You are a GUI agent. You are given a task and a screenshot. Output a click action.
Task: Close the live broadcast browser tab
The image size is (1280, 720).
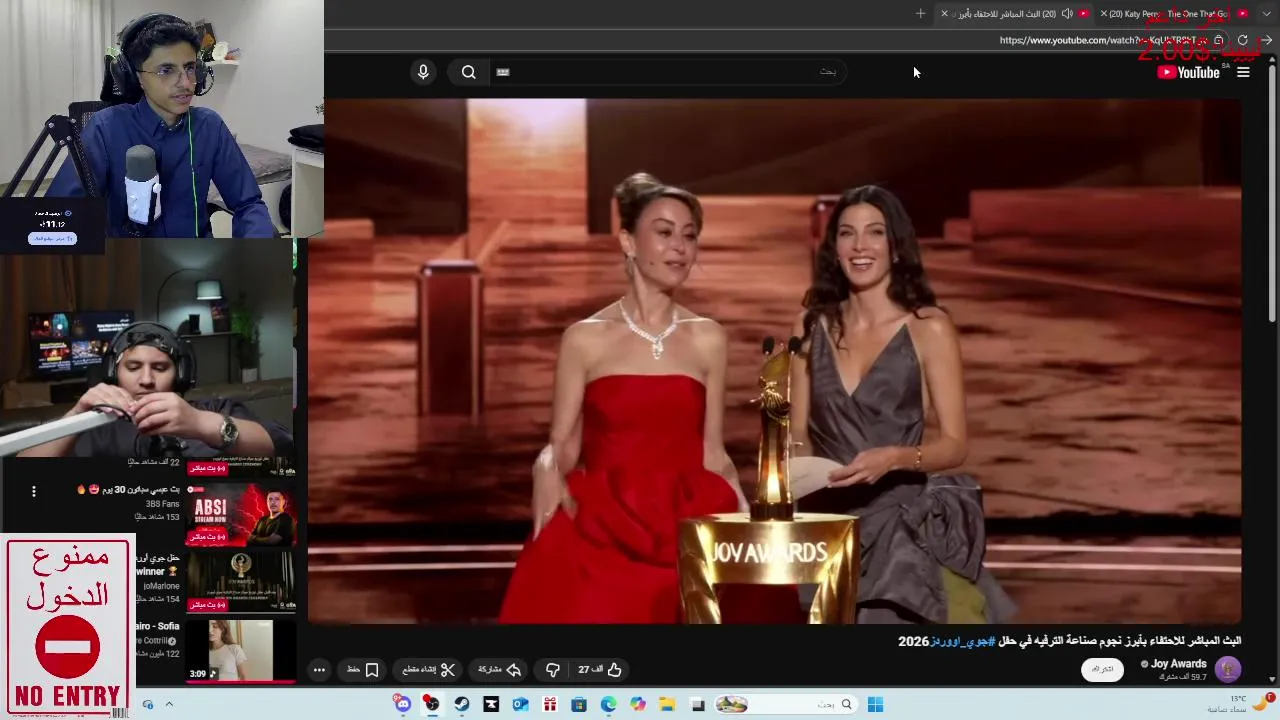click(944, 13)
